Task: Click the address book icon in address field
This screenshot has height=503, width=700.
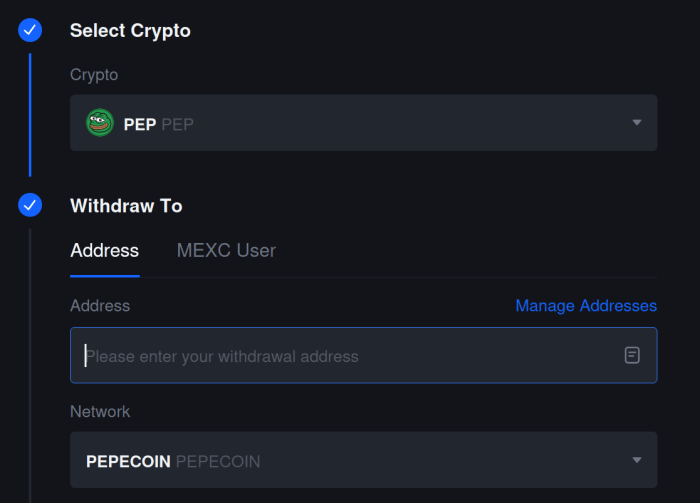Action: pos(632,355)
